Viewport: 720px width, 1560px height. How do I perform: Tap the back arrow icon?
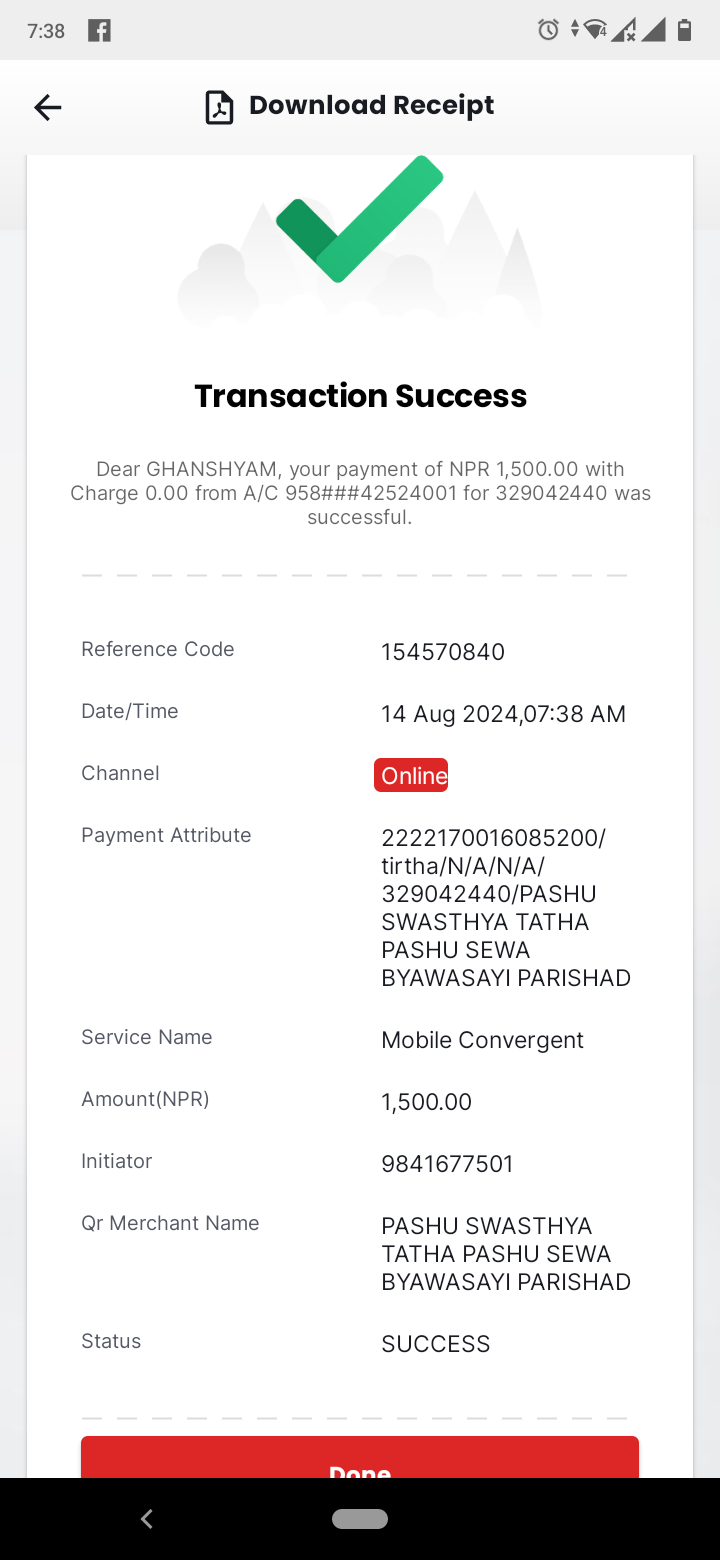pyautogui.click(x=47, y=107)
